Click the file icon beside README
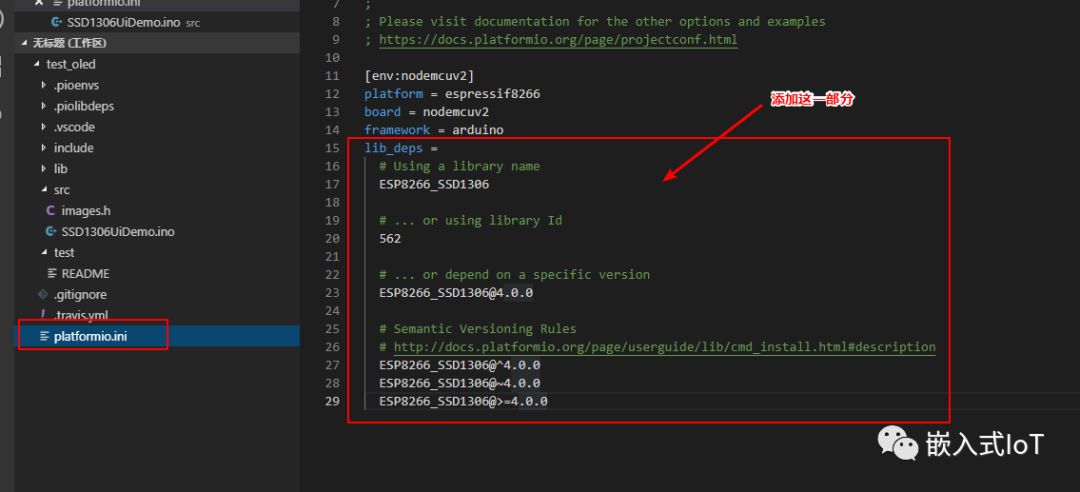The width and height of the screenshot is (1080, 492). tap(52, 273)
